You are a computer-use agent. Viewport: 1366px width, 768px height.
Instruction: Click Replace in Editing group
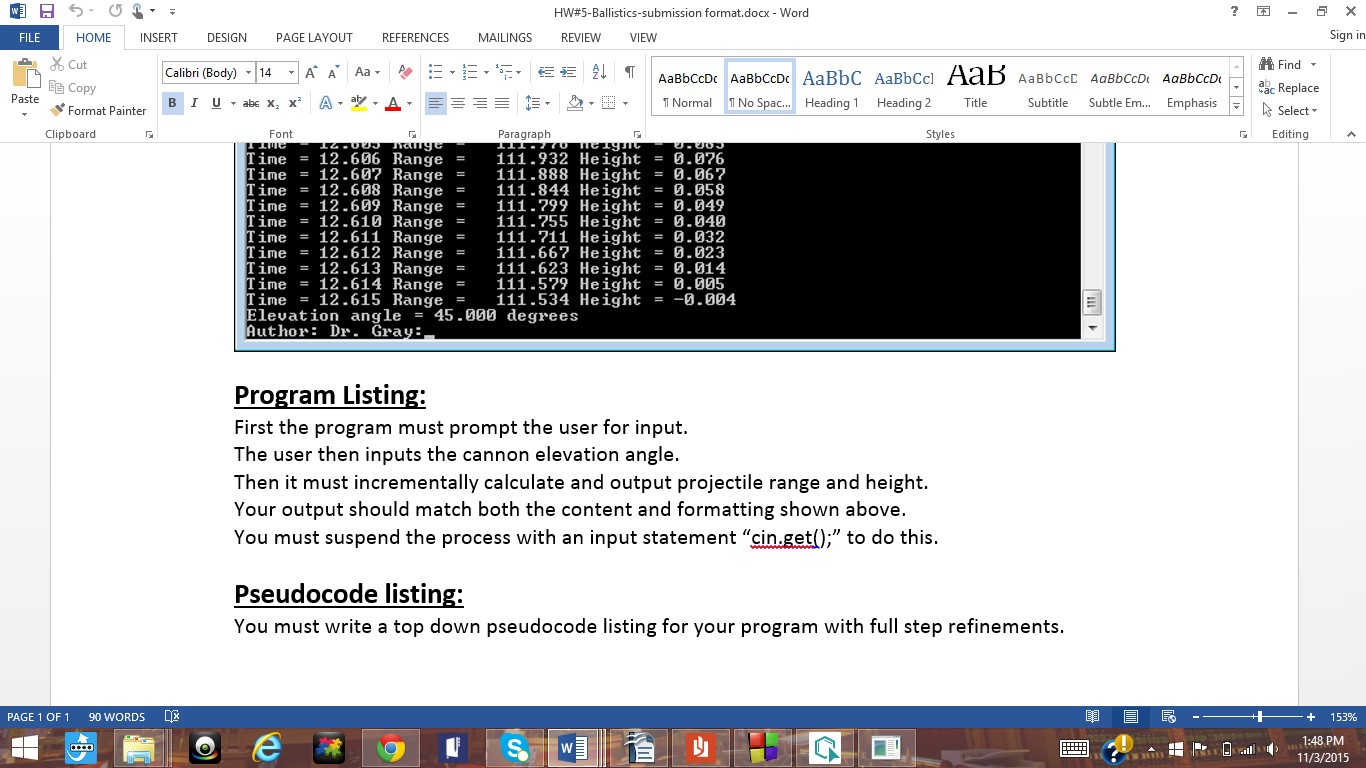pyautogui.click(x=1290, y=88)
